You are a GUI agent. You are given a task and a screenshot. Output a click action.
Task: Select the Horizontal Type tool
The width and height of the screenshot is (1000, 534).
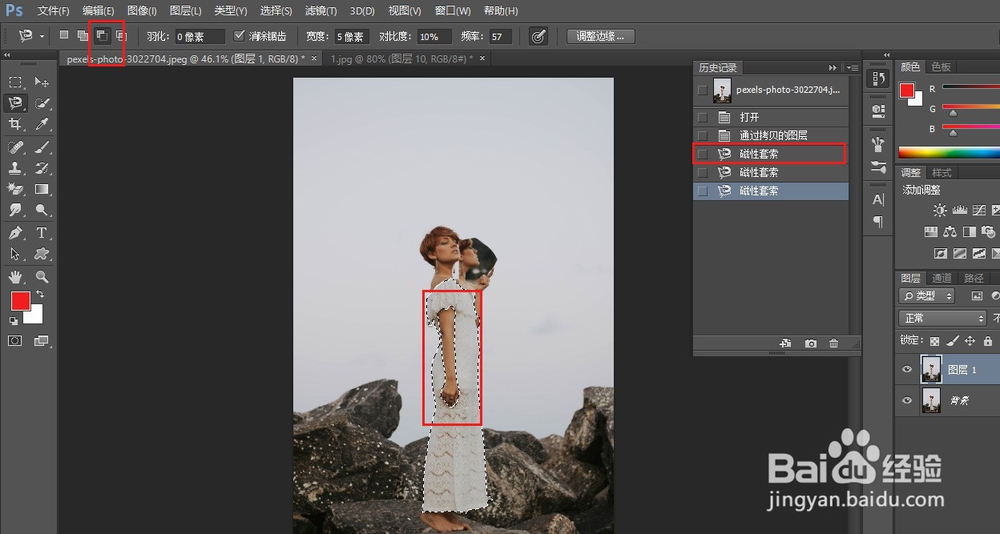(x=41, y=233)
